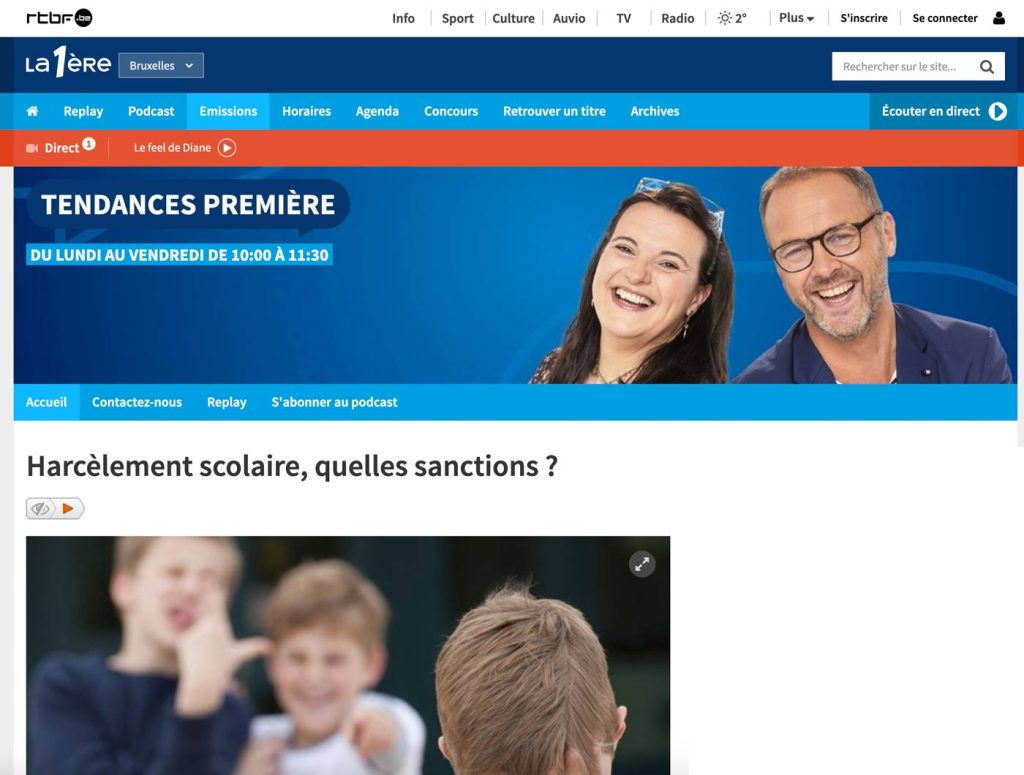This screenshot has width=1024, height=775.
Task: Click the search magnifier icon
Action: [987, 67]
